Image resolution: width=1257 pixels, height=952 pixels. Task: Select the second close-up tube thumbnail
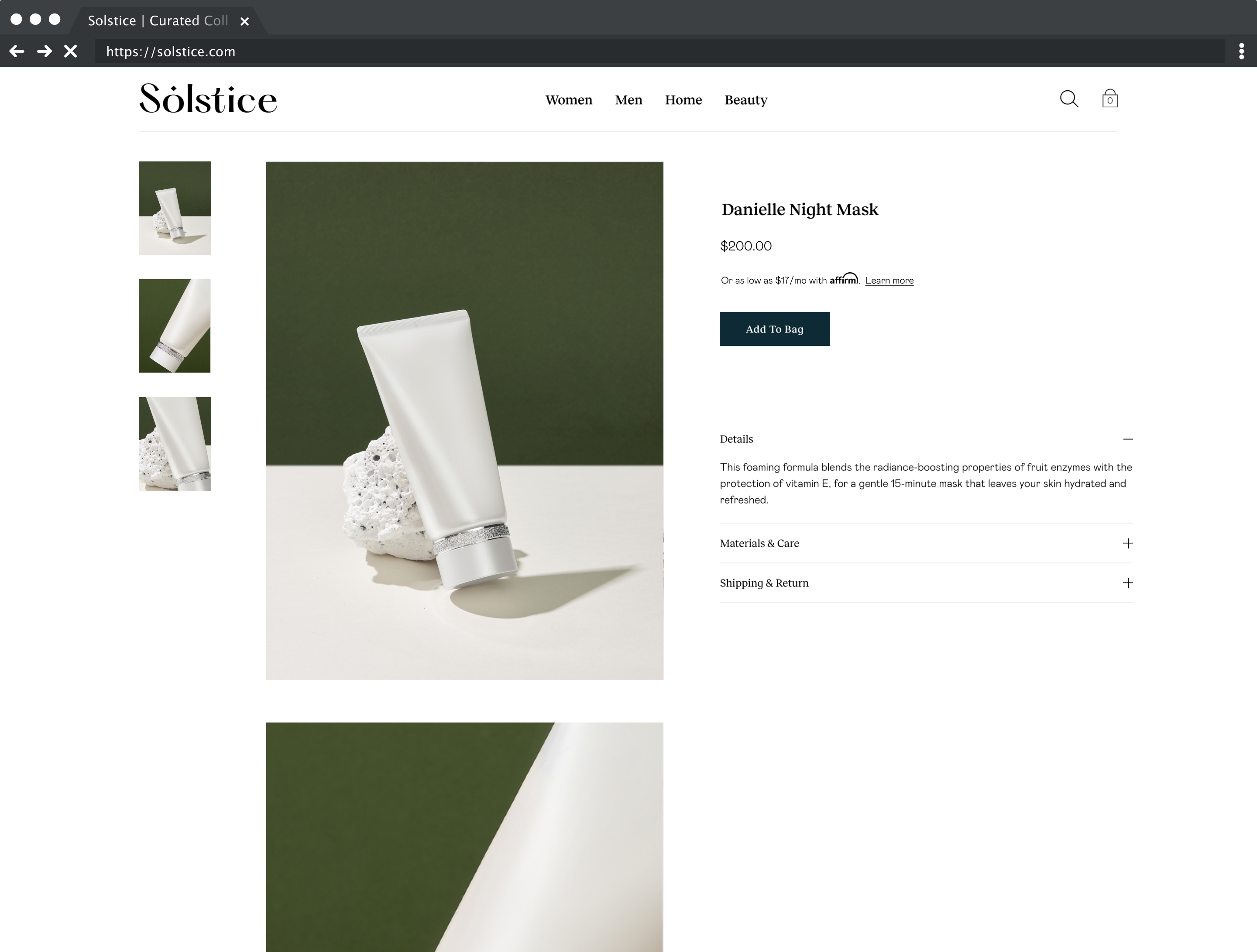pos(175,326)
